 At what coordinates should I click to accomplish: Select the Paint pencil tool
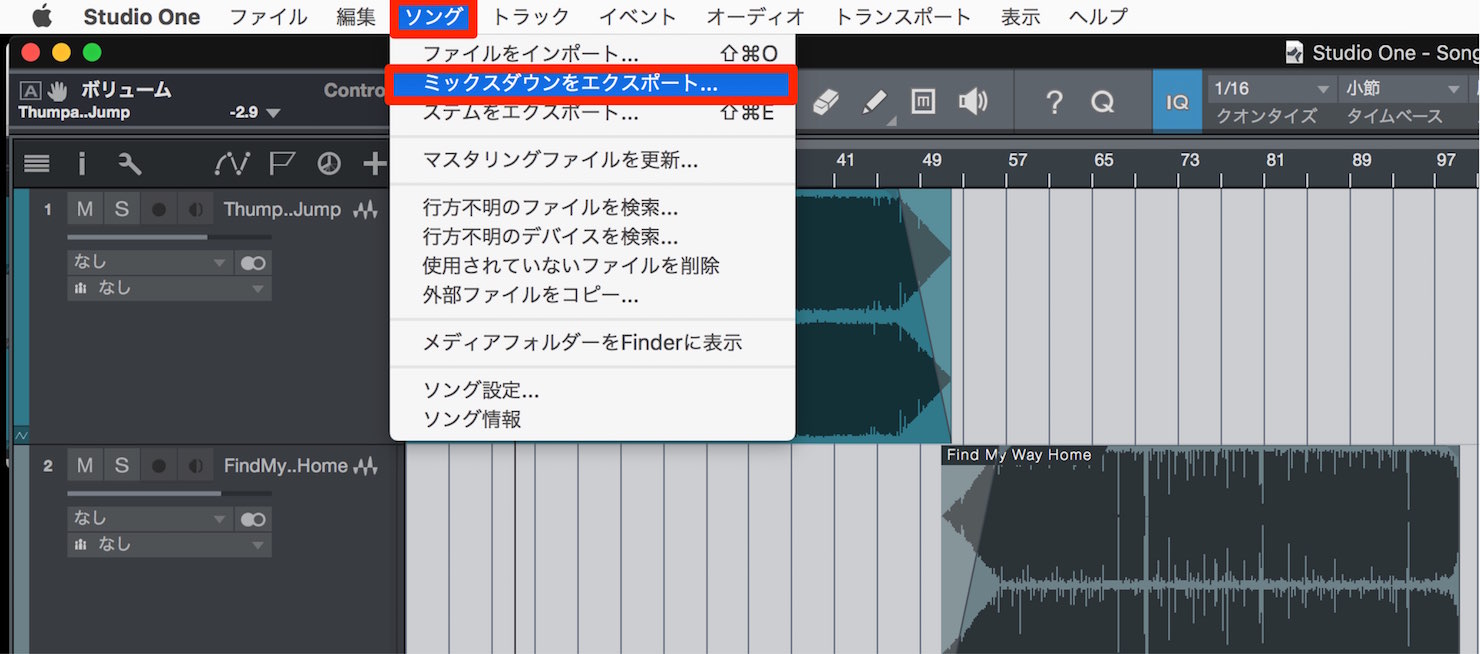(873, 101)
